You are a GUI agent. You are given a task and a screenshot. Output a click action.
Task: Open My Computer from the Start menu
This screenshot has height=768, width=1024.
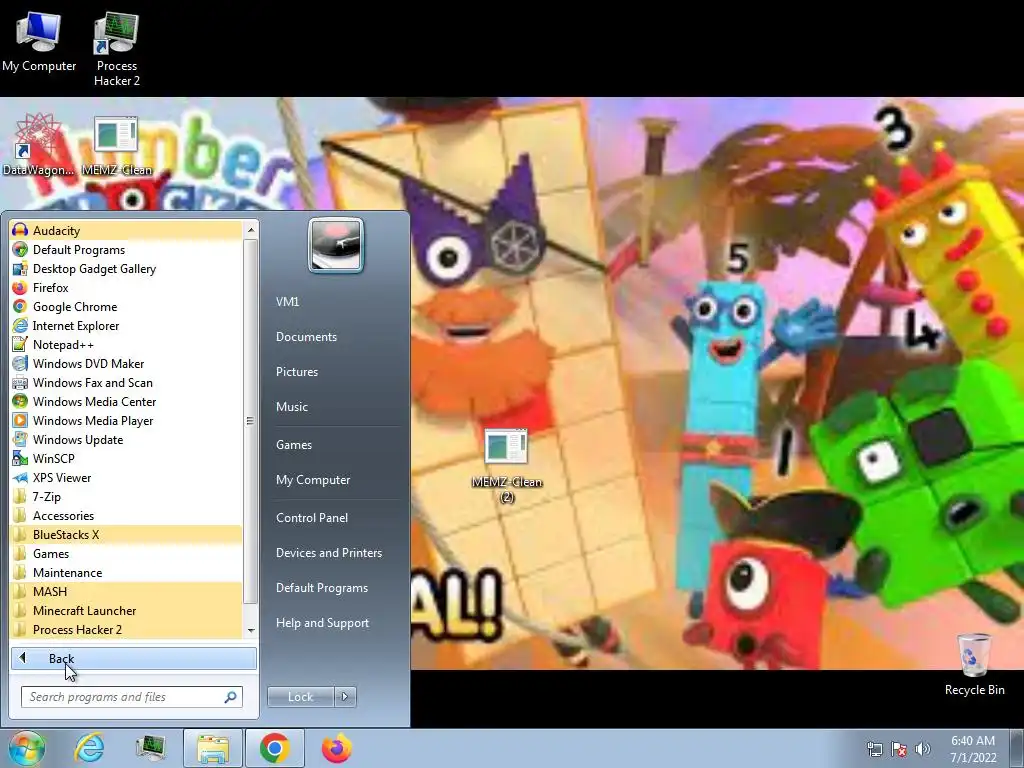click(313, 479)
